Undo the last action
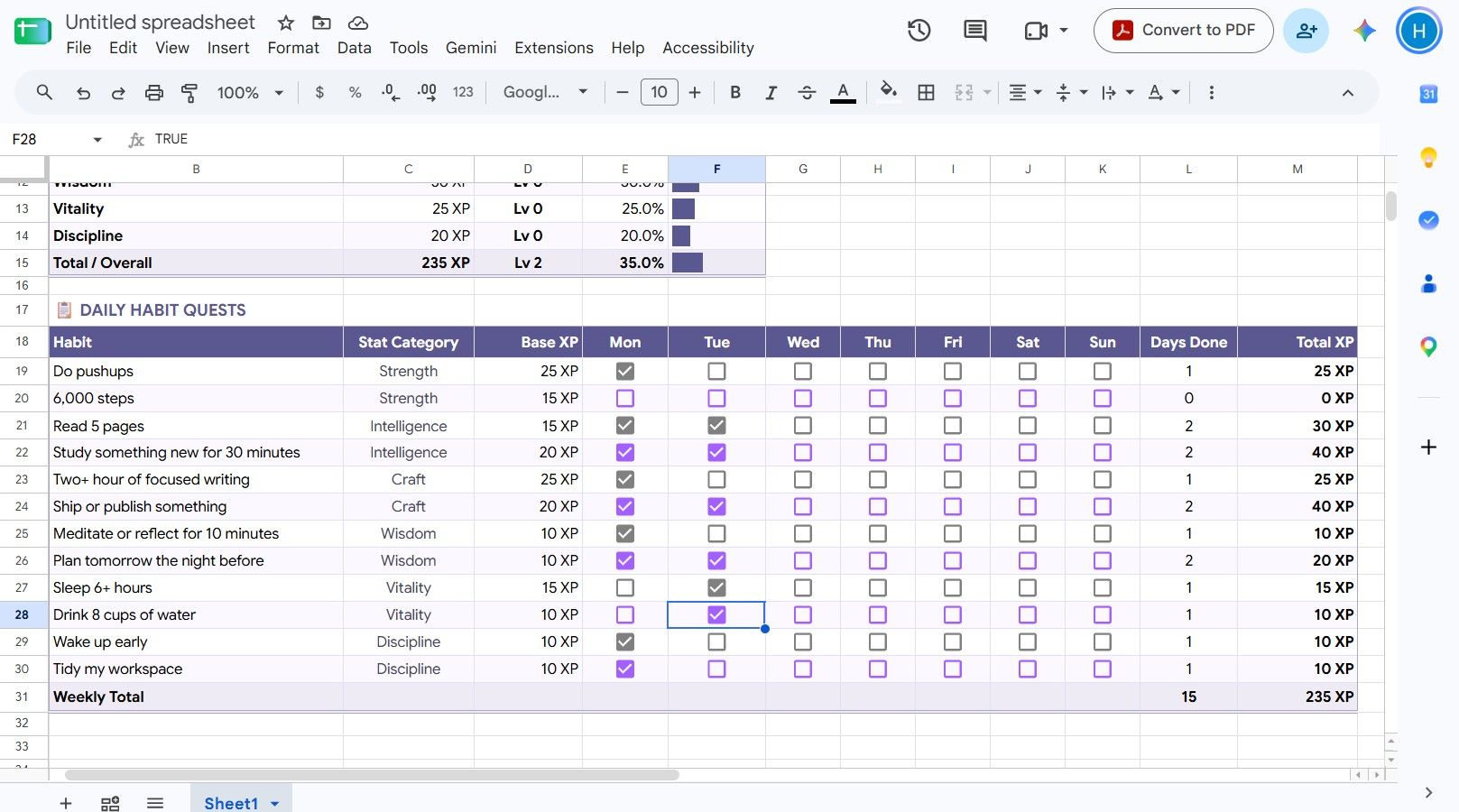Screen dimensions: 1459x812 83,92
